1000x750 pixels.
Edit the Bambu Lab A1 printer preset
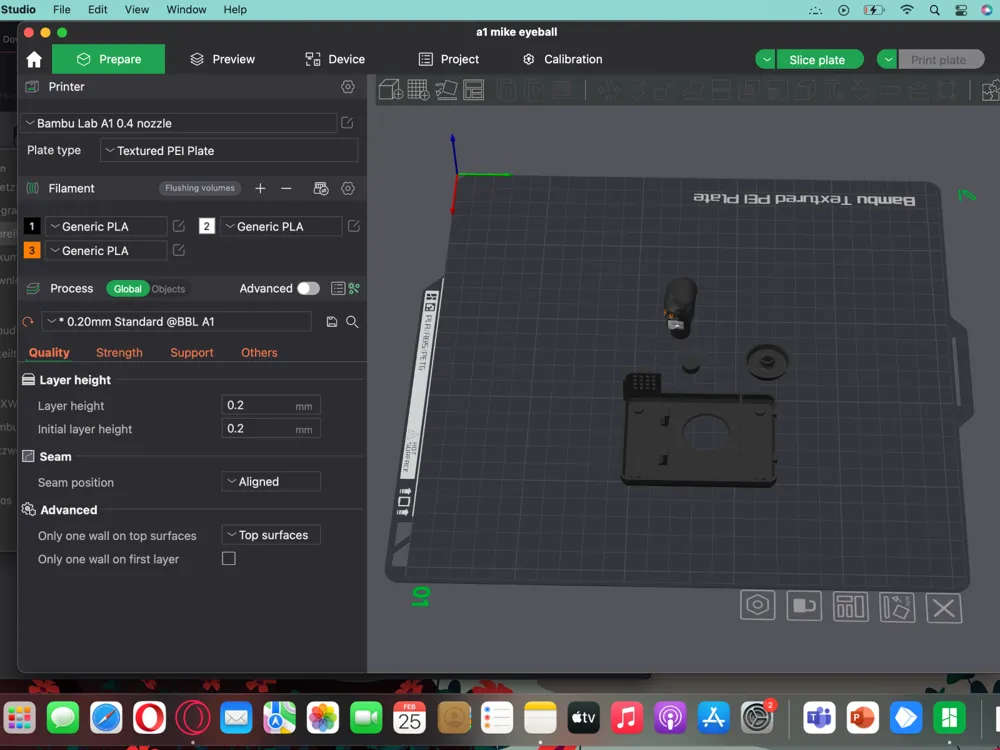pos(348,122)
